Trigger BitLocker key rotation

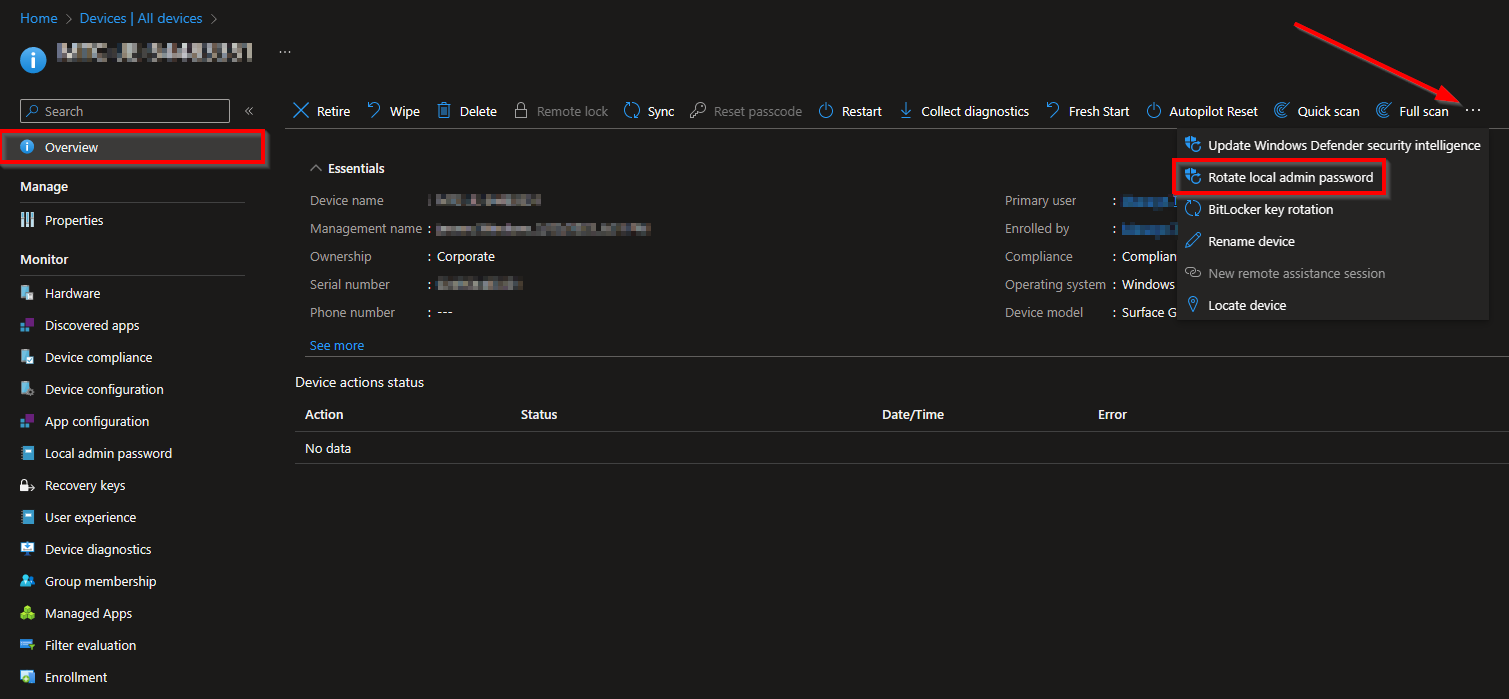[1270, 209]
